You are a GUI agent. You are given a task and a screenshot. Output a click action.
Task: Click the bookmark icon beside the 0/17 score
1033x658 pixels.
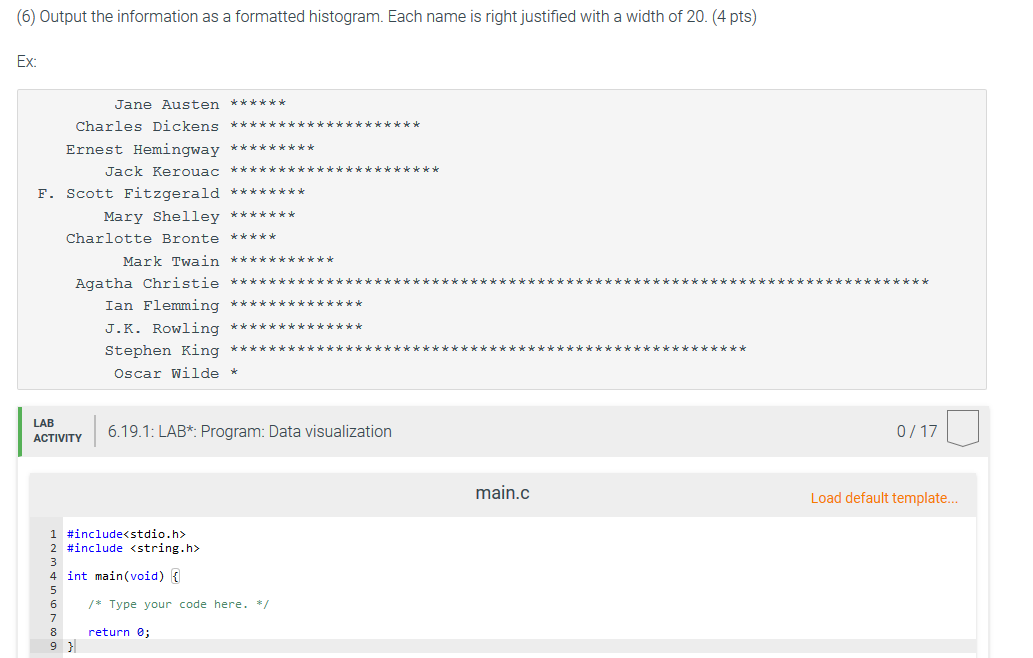tap(961, 430)
